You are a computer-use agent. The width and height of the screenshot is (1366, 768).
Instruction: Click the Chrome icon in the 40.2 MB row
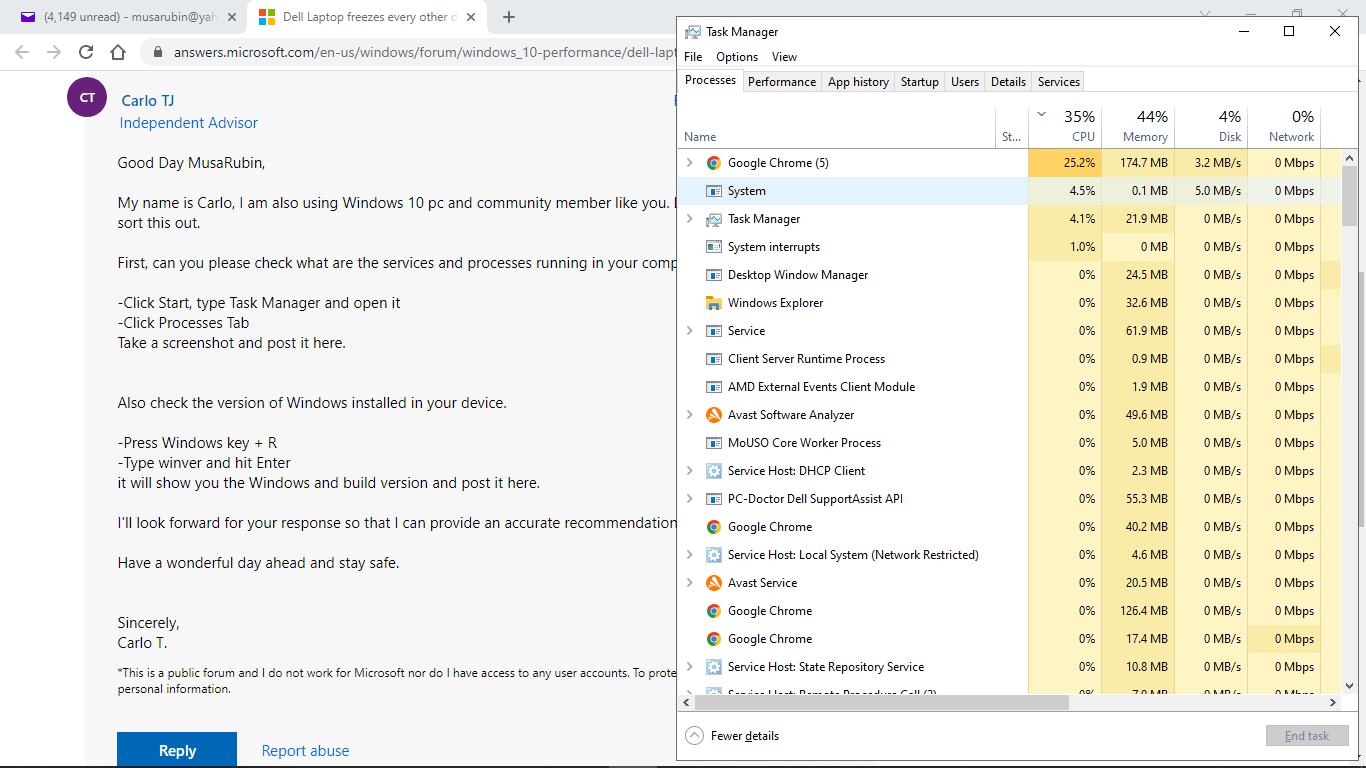[x=713, y=527]
